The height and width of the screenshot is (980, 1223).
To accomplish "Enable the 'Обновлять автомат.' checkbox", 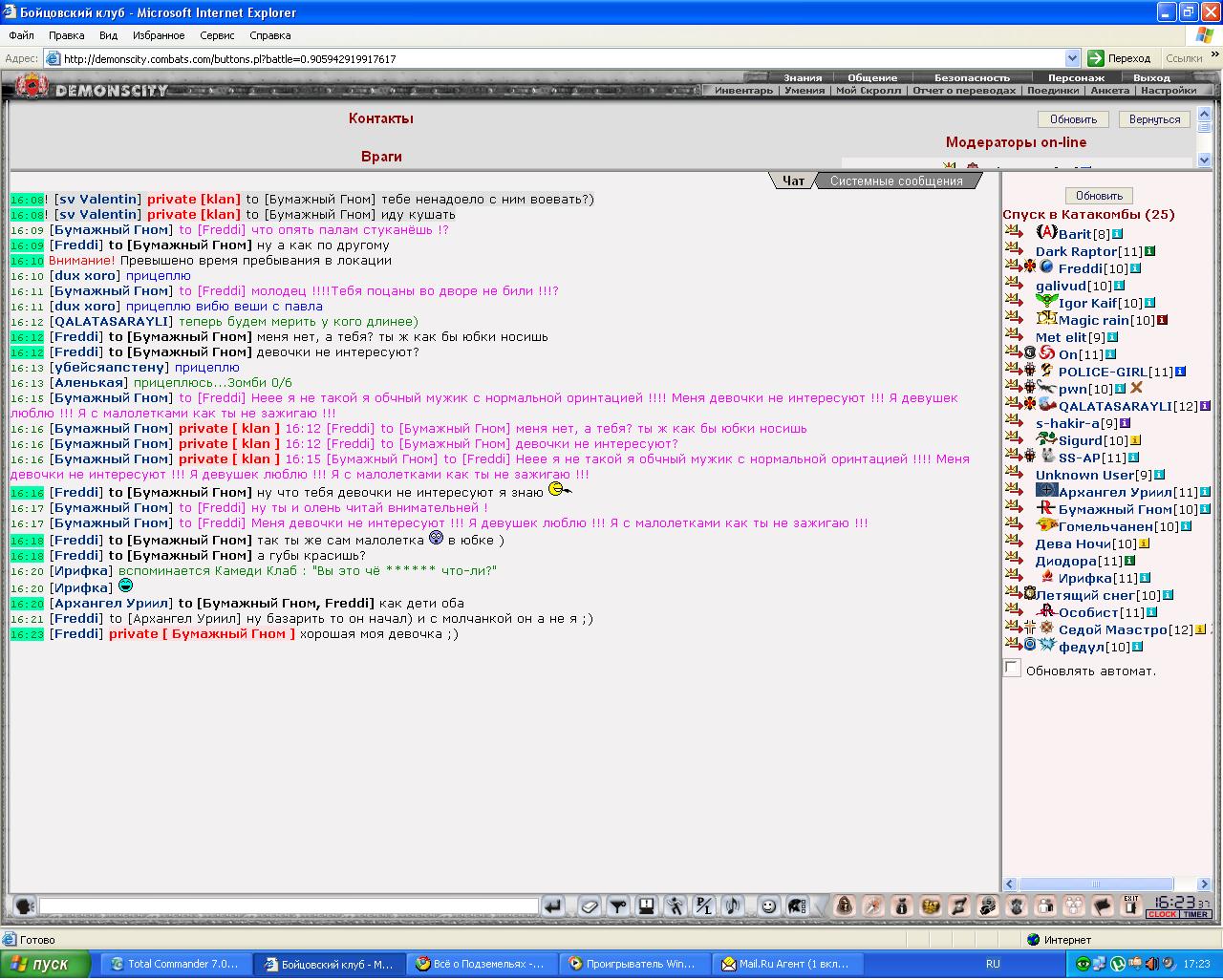I will point(1012,669).
